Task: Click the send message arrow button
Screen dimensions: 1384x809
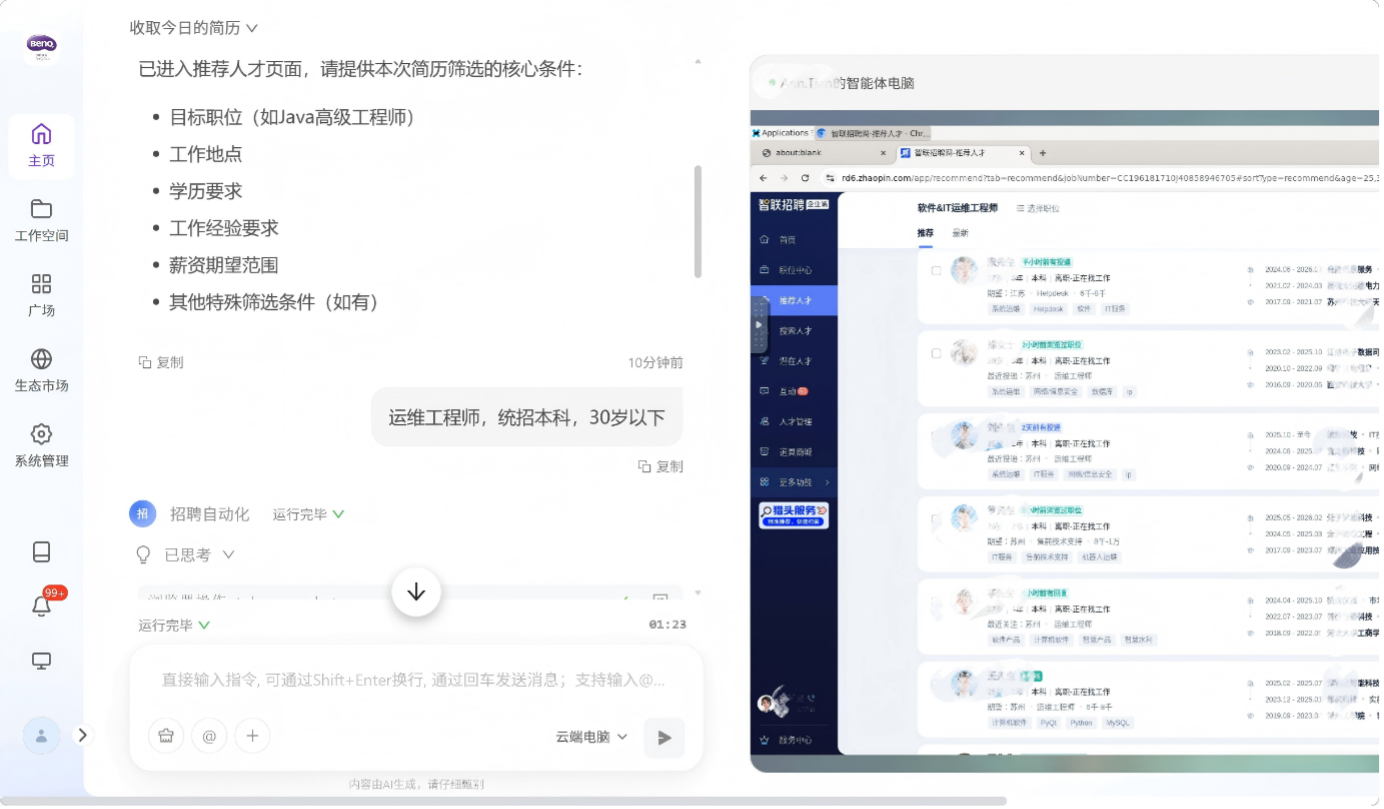Action: (x=664, y=738)
